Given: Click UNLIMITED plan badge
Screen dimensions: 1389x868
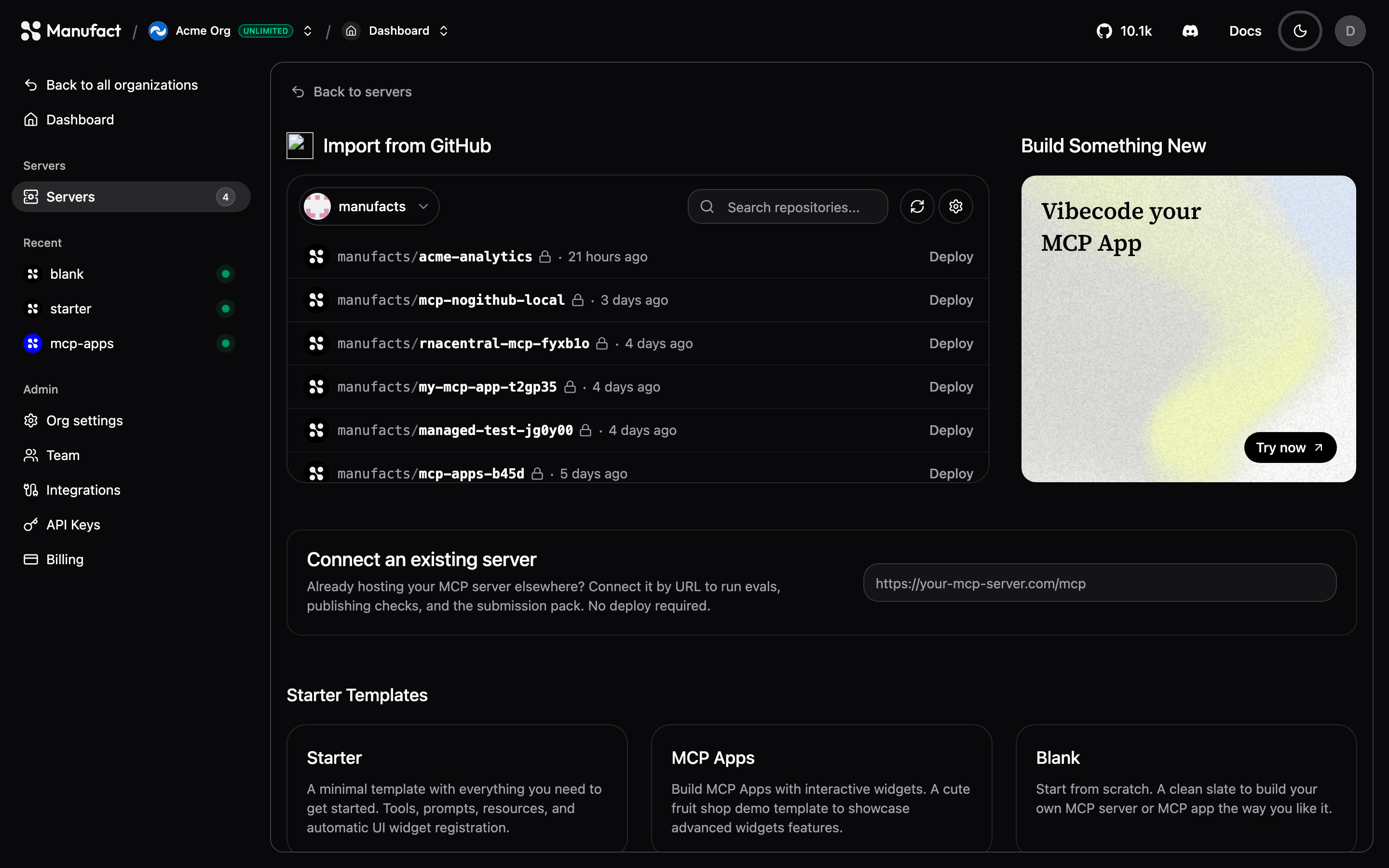Looking at the screenshot, I should [265, 31].
